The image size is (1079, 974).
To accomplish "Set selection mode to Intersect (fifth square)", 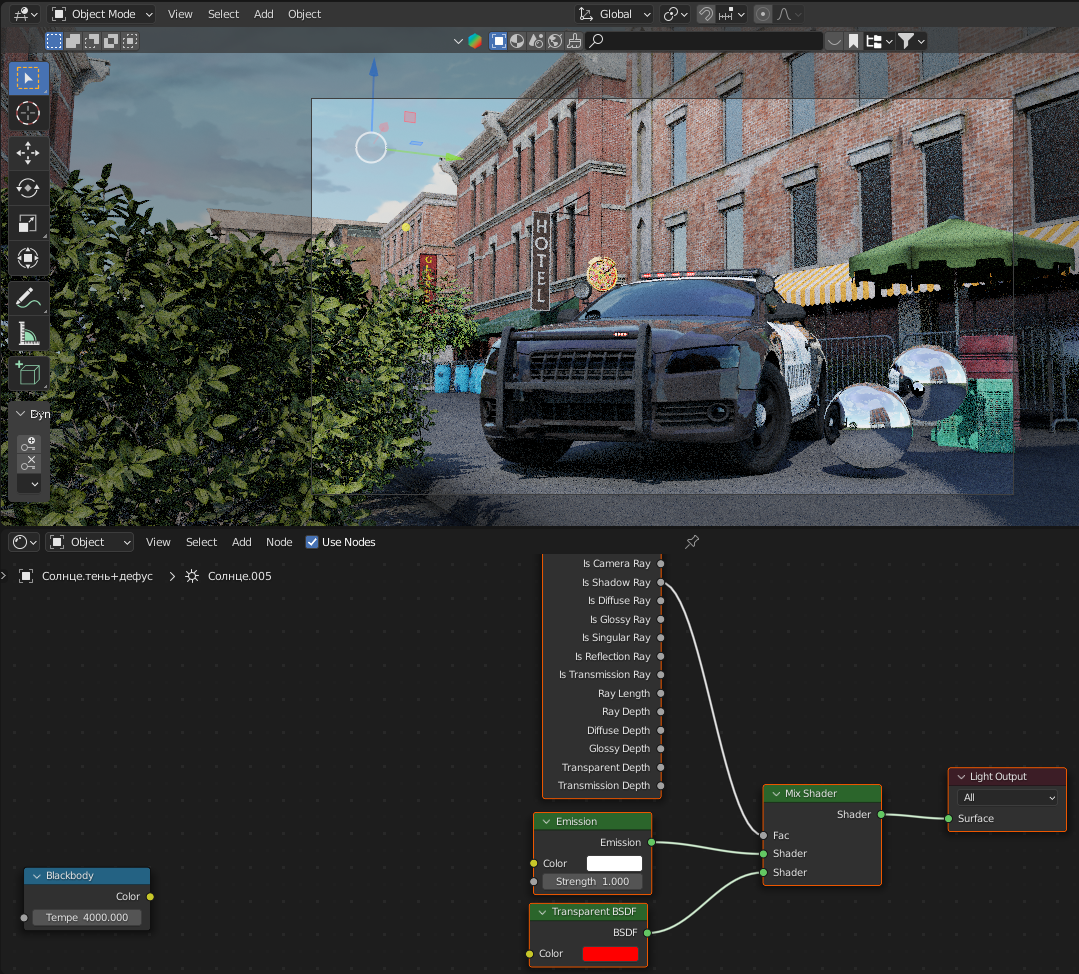I will (x=130, y=41).
